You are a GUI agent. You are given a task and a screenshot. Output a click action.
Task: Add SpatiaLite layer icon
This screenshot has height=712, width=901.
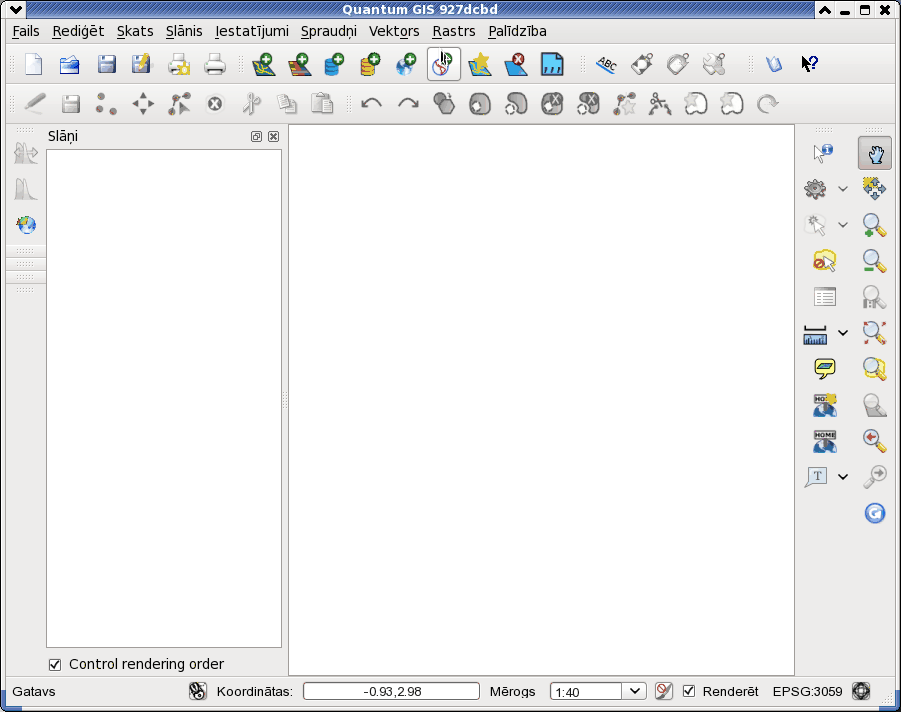pyautogui.click(x=370, y=64)
